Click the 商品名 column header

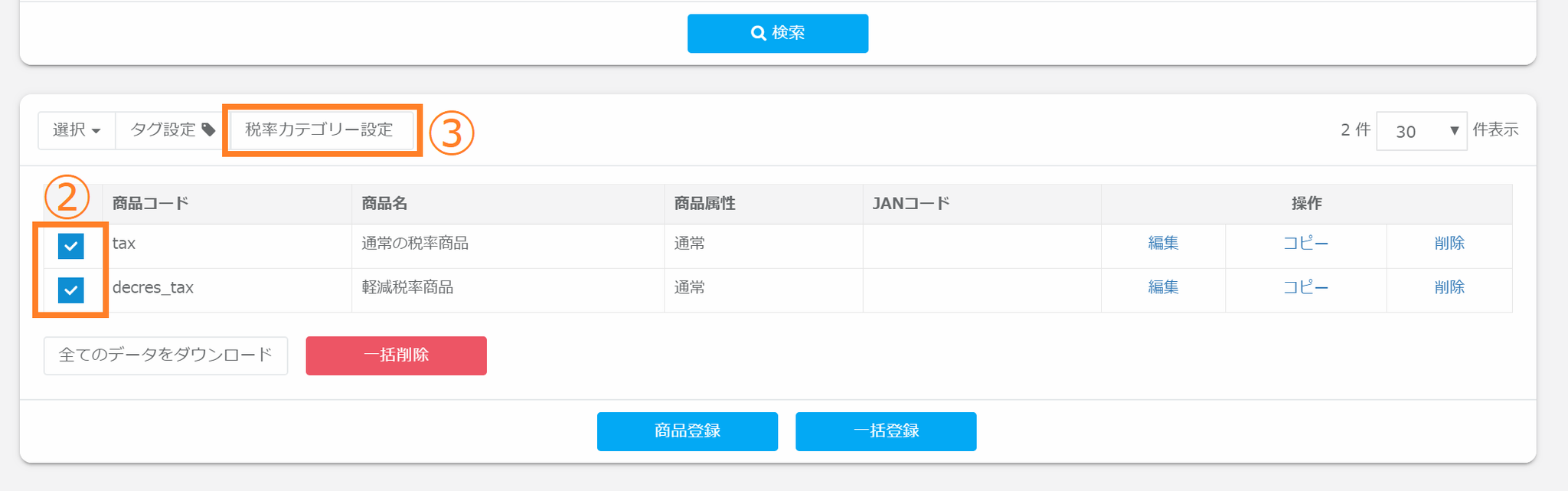[384, 204]
